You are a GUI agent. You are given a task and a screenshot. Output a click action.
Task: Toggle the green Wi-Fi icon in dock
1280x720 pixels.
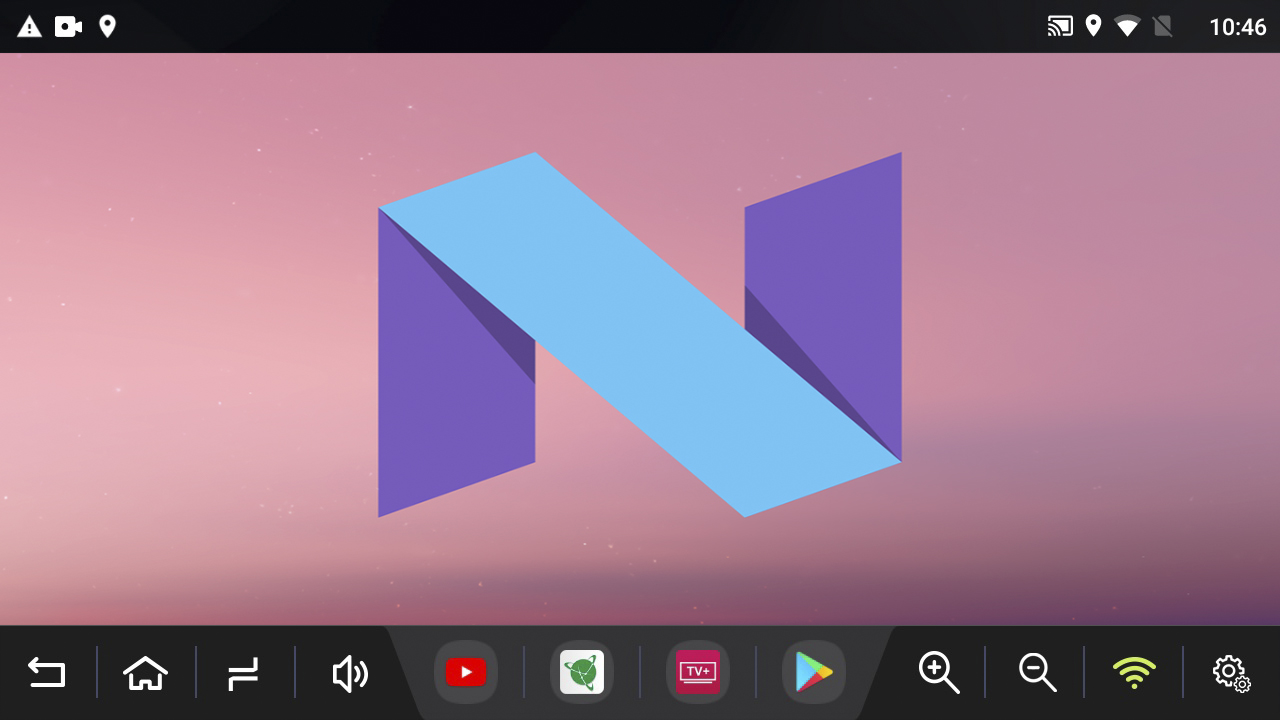tap(1134, 672)
